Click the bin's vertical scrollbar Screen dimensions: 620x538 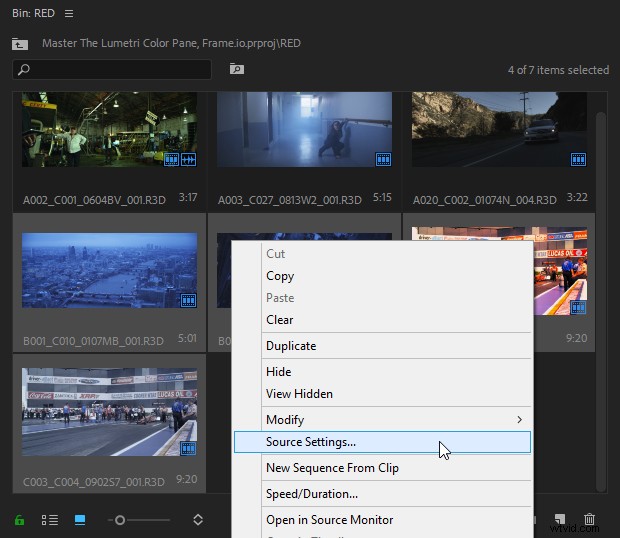[x=601, y=302]
